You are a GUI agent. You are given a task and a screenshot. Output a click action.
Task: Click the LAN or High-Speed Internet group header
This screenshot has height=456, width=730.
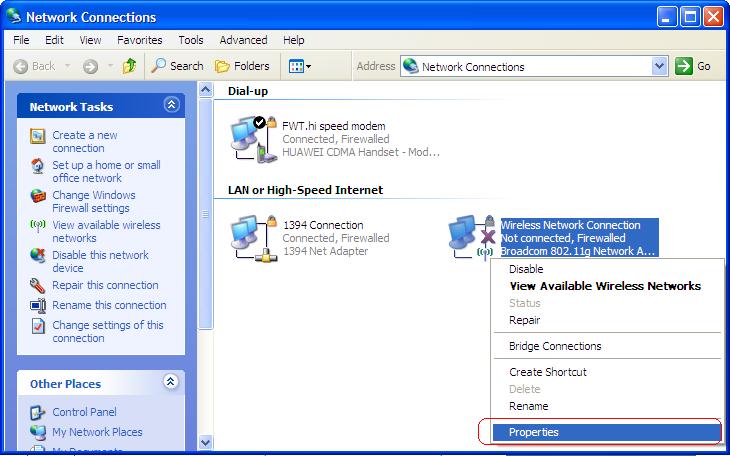[x=305, y=190]
